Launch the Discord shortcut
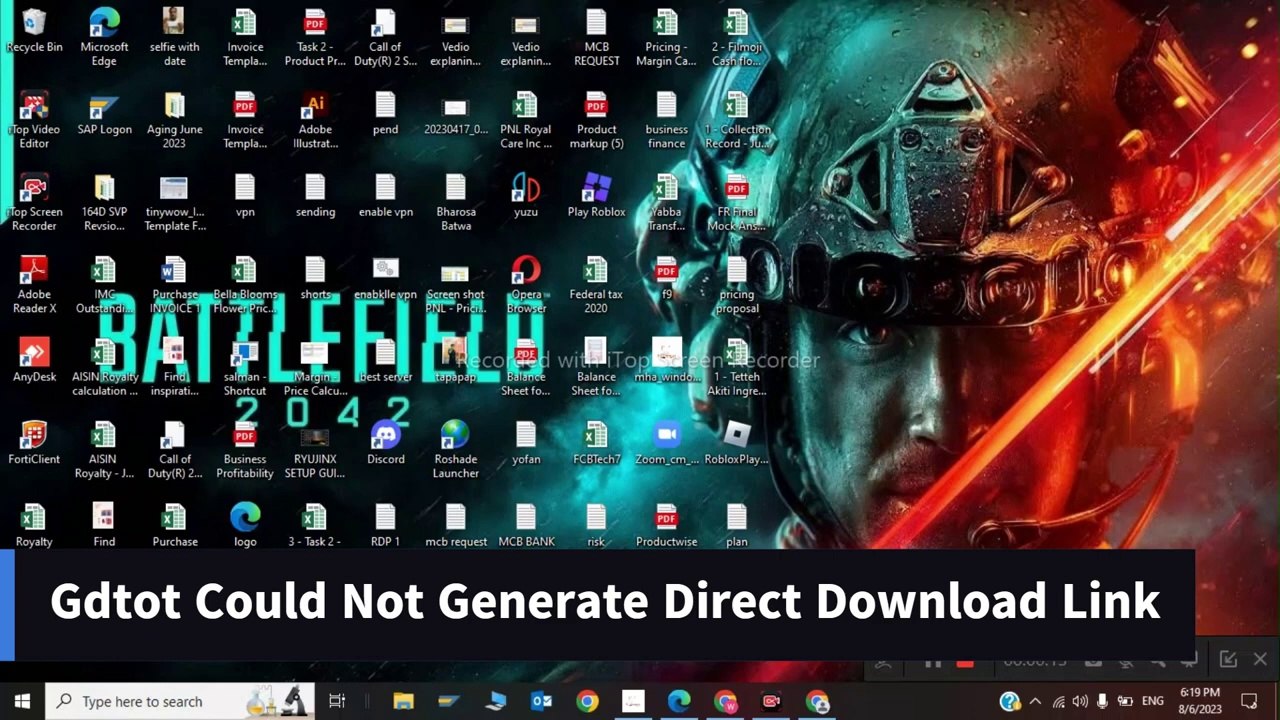Viewport: 1280px width, 720px height. pyautogui.click(x=385, y=443)
